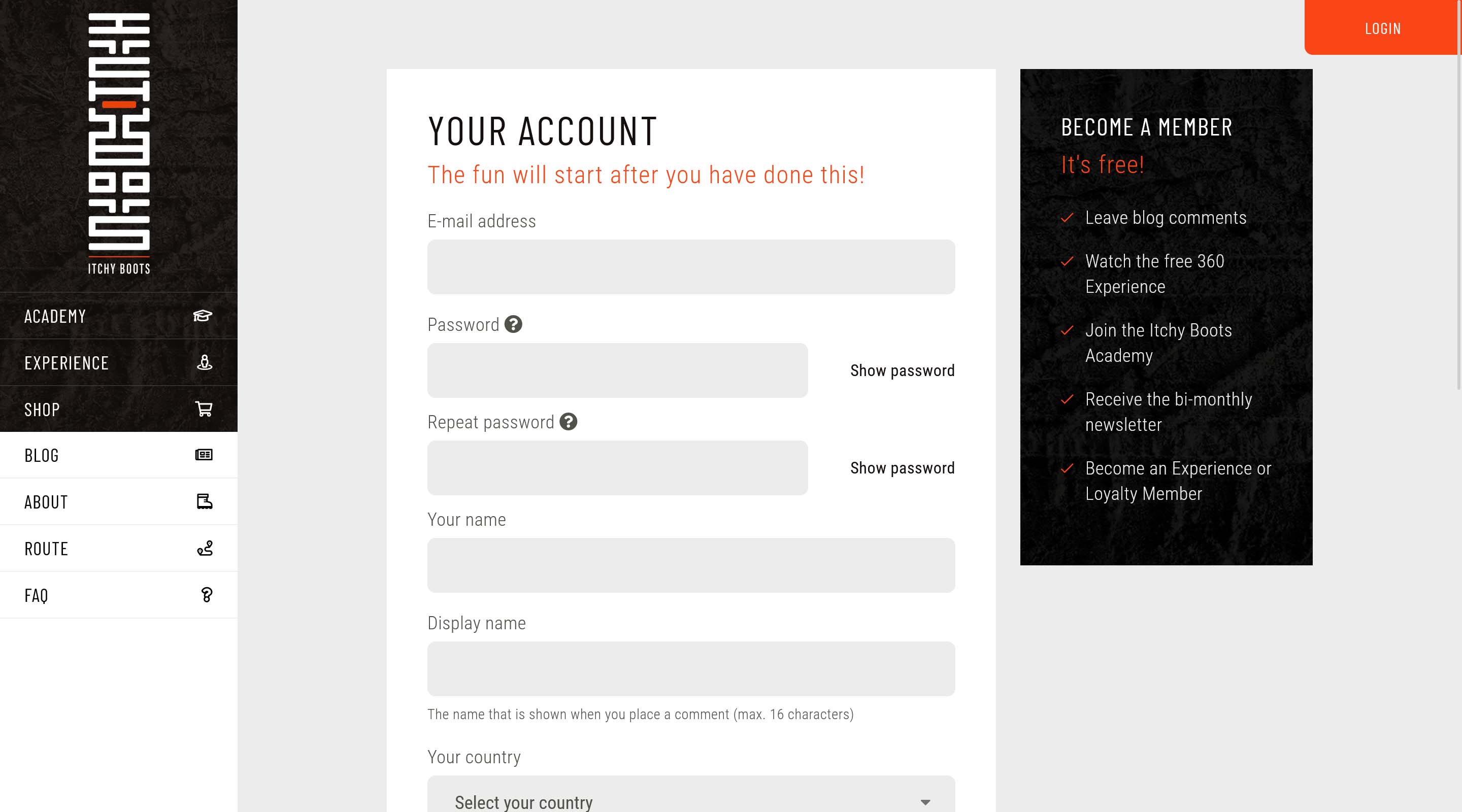Click the Password help question icon
The height and width of the screenshot is (812, 1462).
pos(513,325)
